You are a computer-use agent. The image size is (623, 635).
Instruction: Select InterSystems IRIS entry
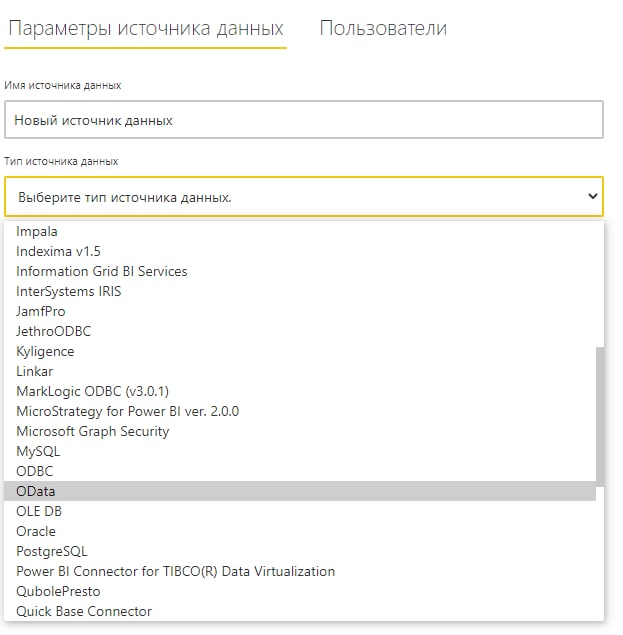pyautogui.click(x=300, y=292)
